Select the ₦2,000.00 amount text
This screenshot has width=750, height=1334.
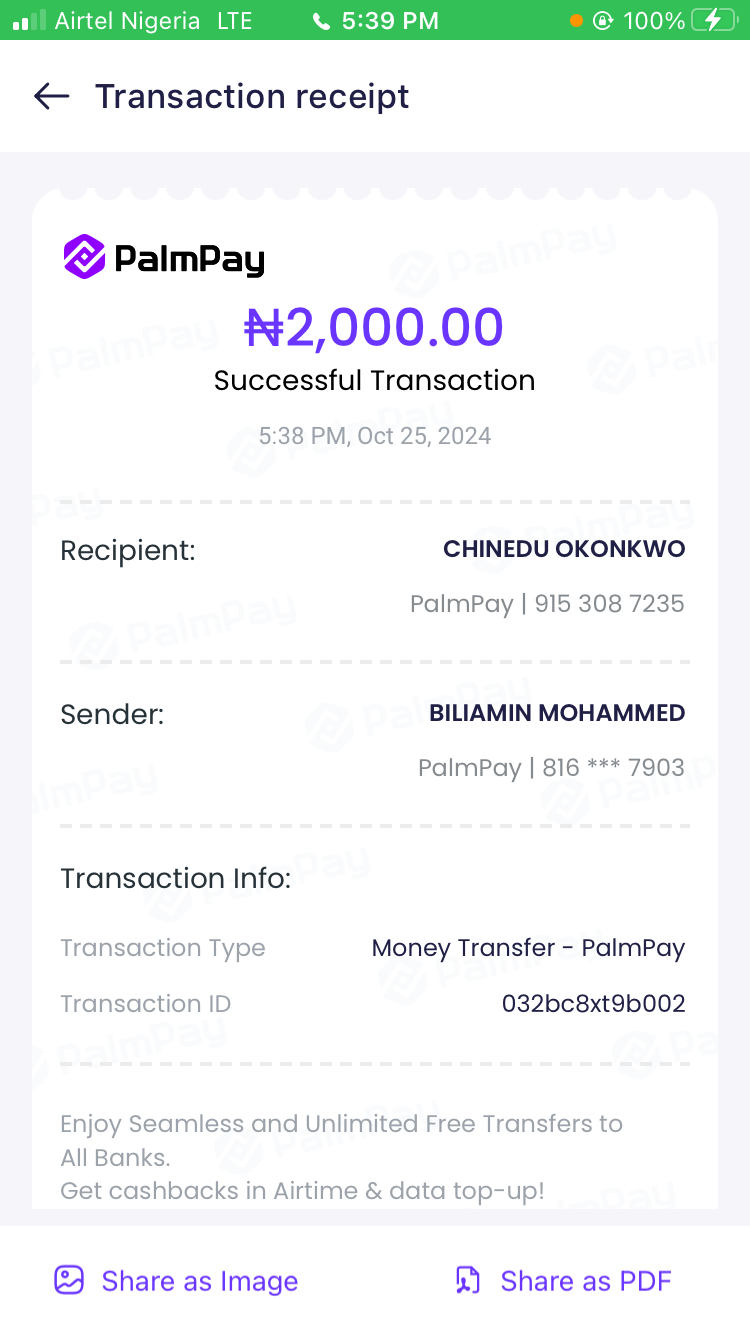point(374,327)
